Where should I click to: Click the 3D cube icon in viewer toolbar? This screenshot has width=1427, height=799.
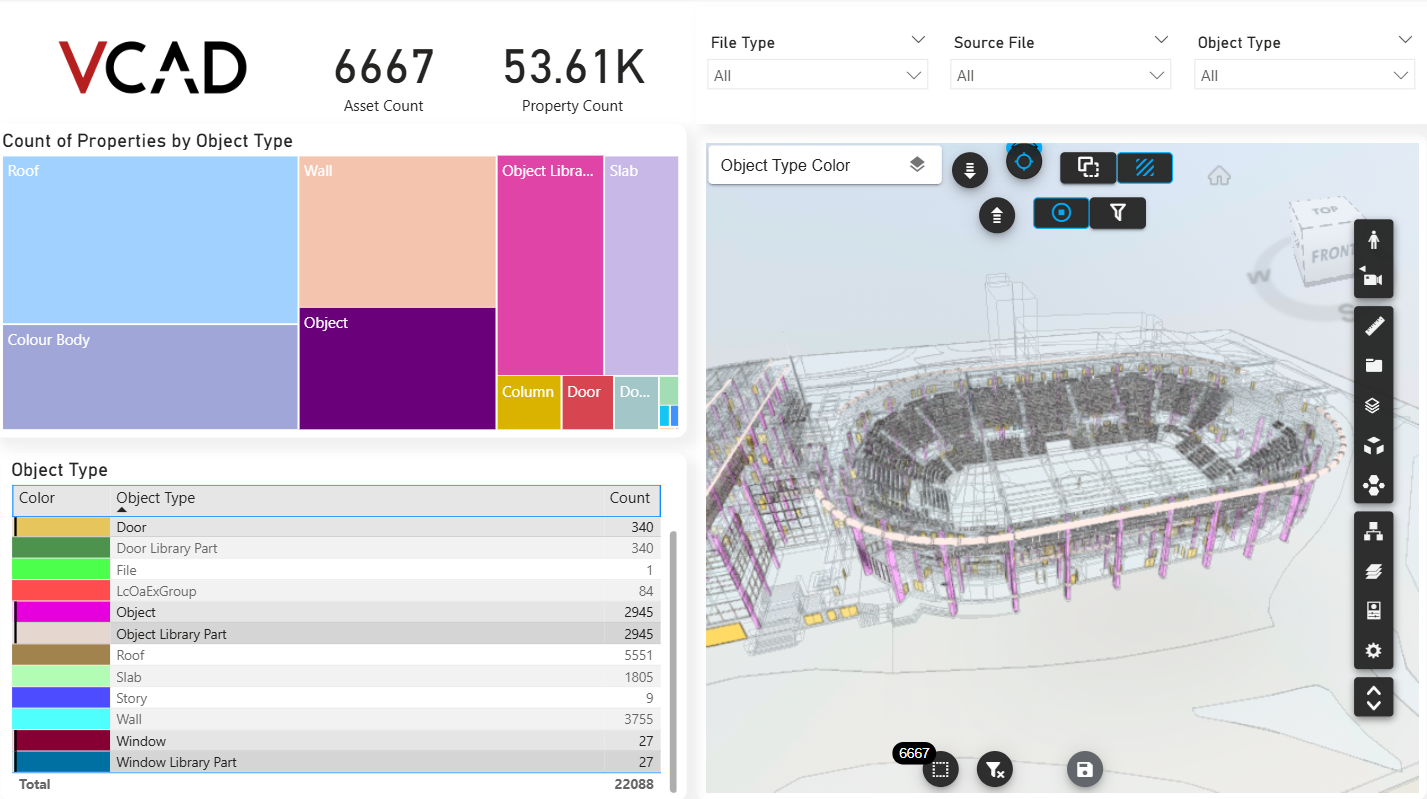(1374, 446)
